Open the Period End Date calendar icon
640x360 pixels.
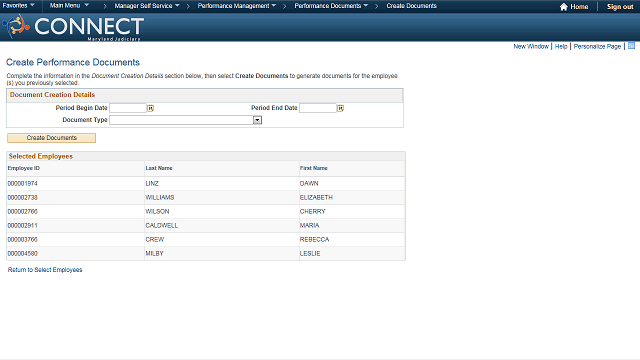[340, 108]
